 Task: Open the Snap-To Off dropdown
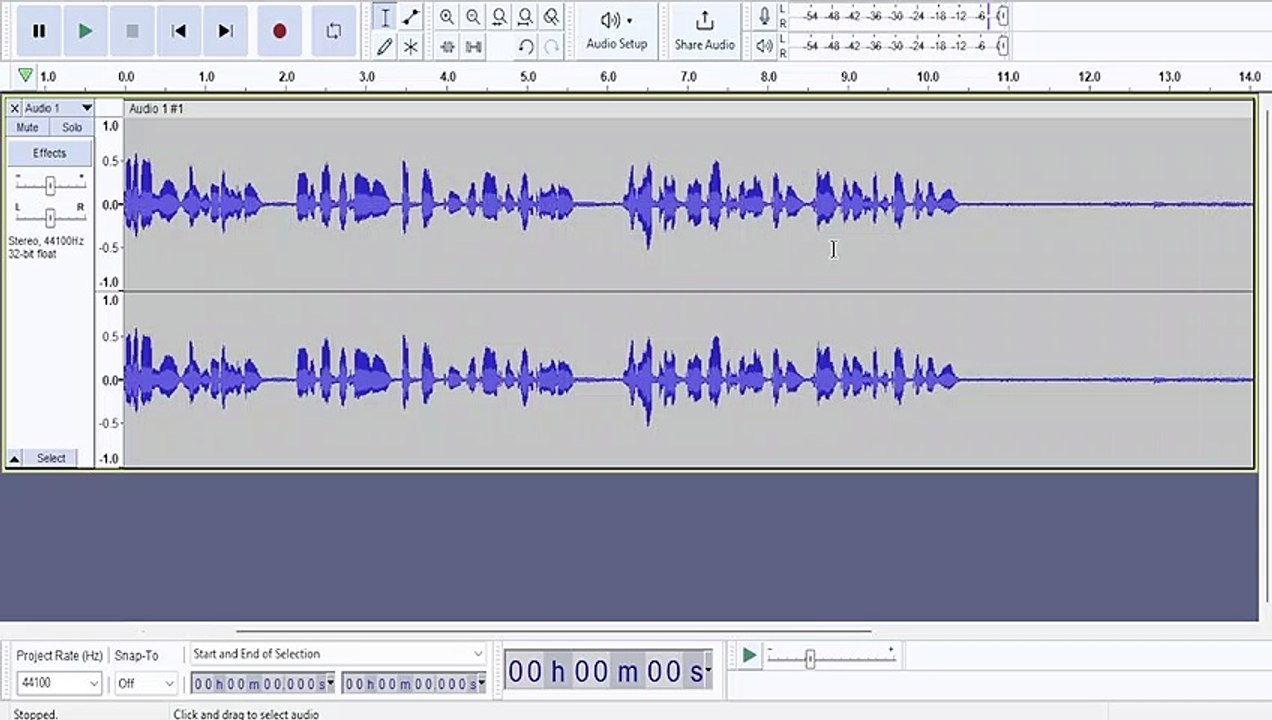pos(145,683)
